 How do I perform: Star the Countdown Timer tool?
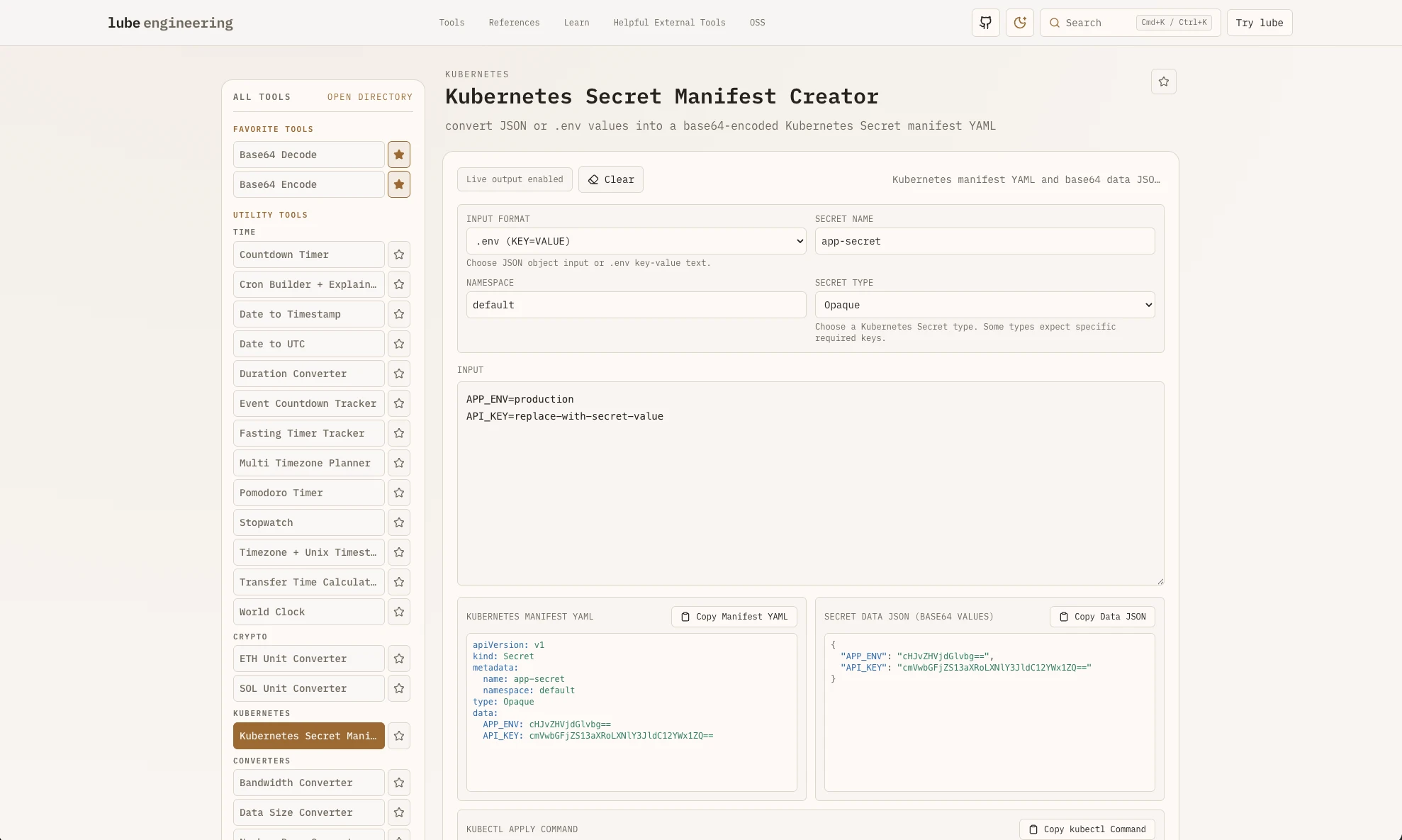[399, 254]
